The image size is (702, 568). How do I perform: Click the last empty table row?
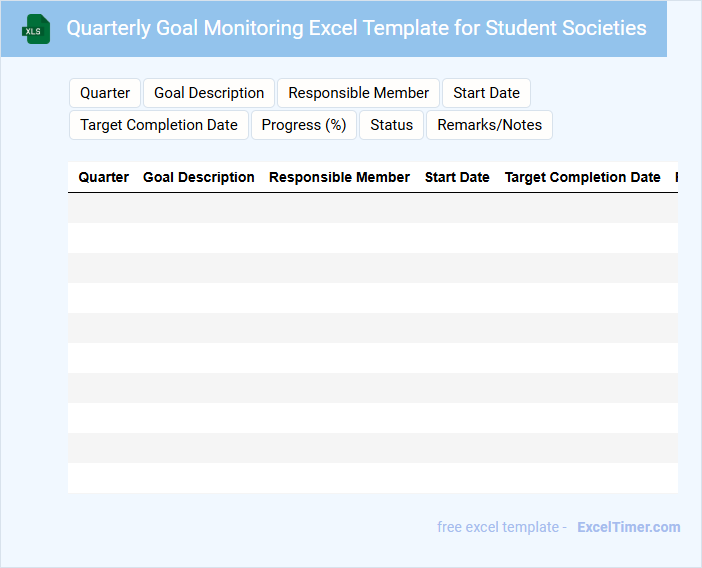372,478
